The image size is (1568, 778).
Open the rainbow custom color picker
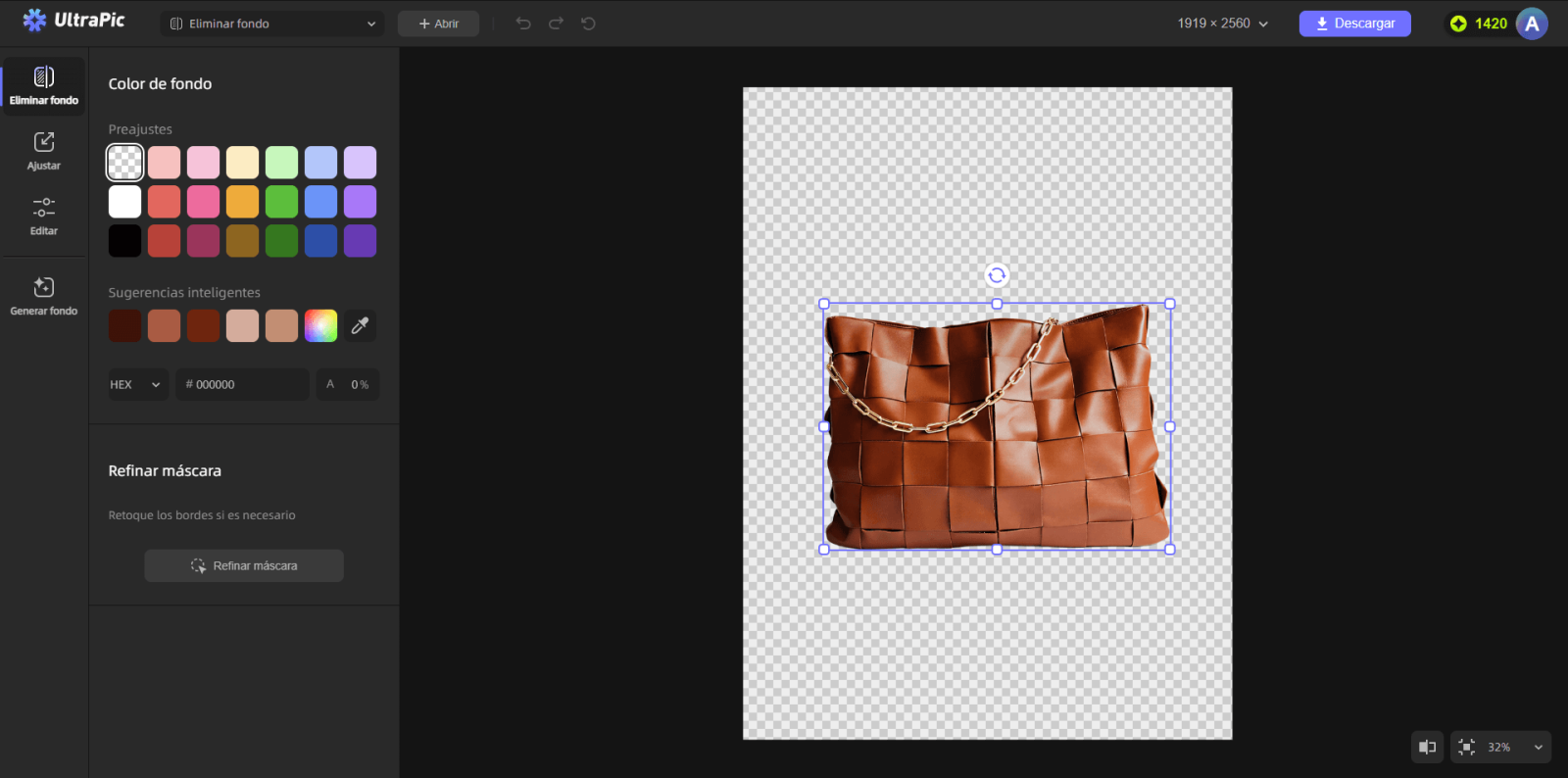320,325
